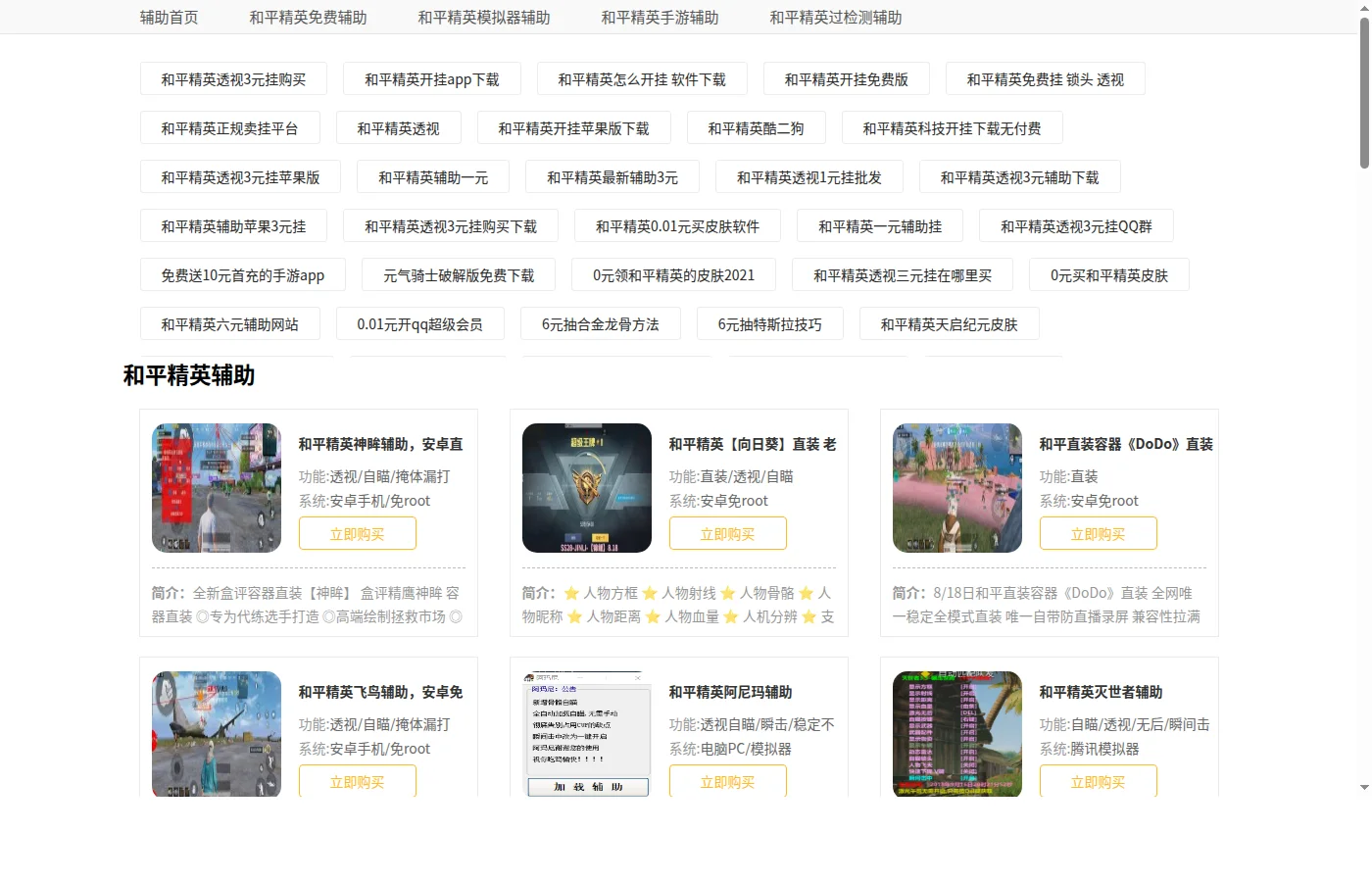Select the 和平精英透视 tag
Image resolution: width=1372 pixels, height=882 pixels.
click(399, 128)
